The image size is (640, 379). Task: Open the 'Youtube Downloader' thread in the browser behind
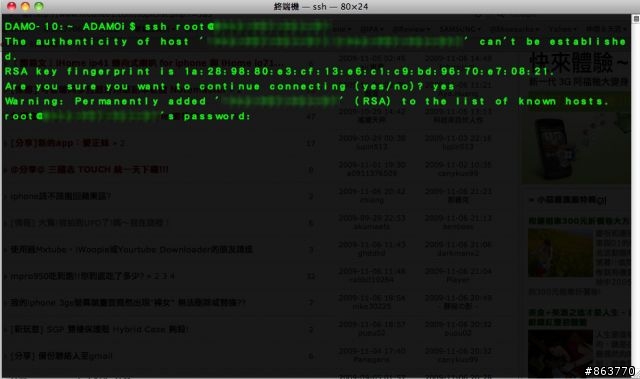coord(131,249)
